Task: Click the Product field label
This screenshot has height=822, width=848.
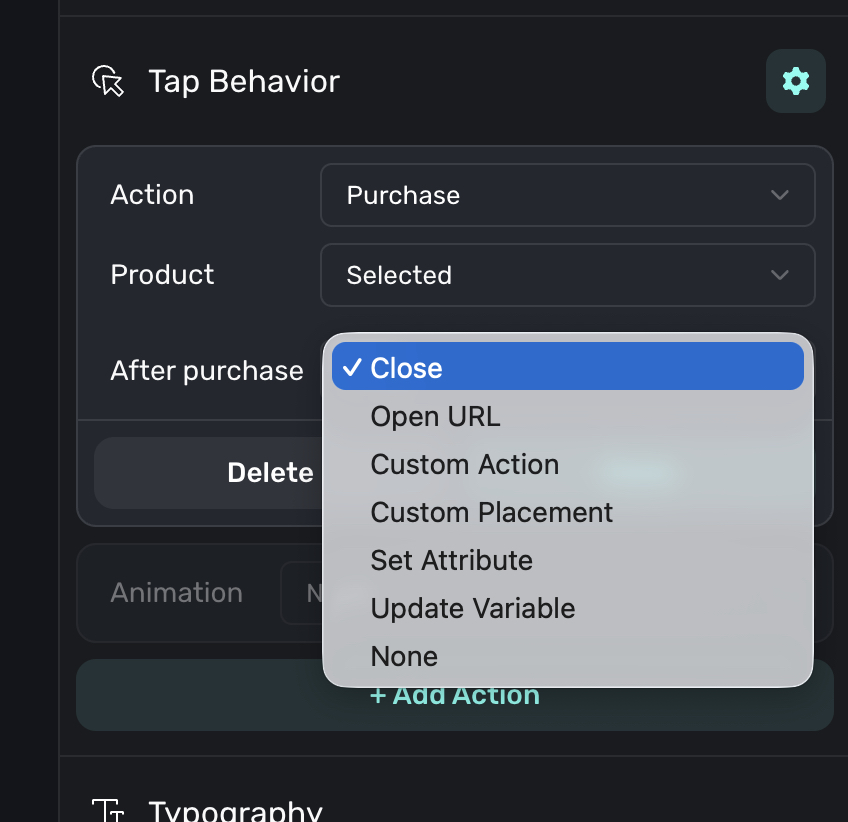Action: coord(162,275)
